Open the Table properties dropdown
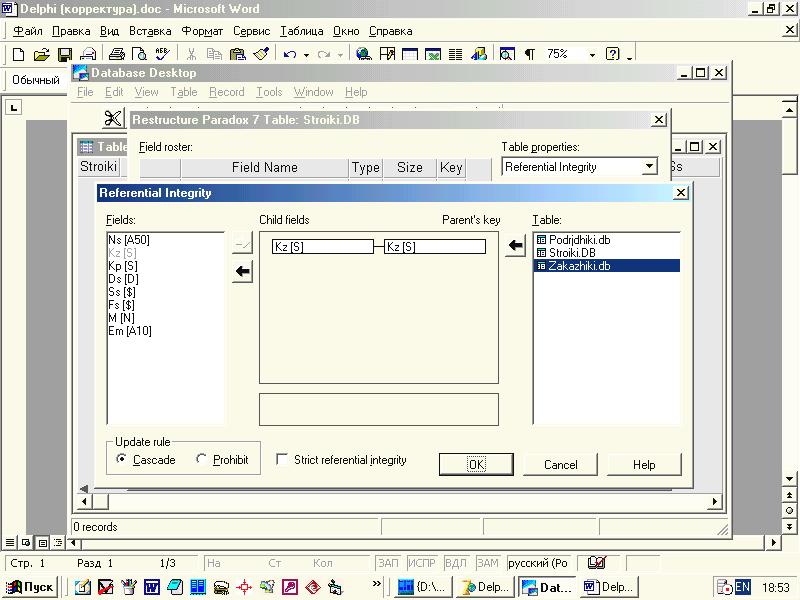Viewport: 800px width, 600px height. [649, 167]
